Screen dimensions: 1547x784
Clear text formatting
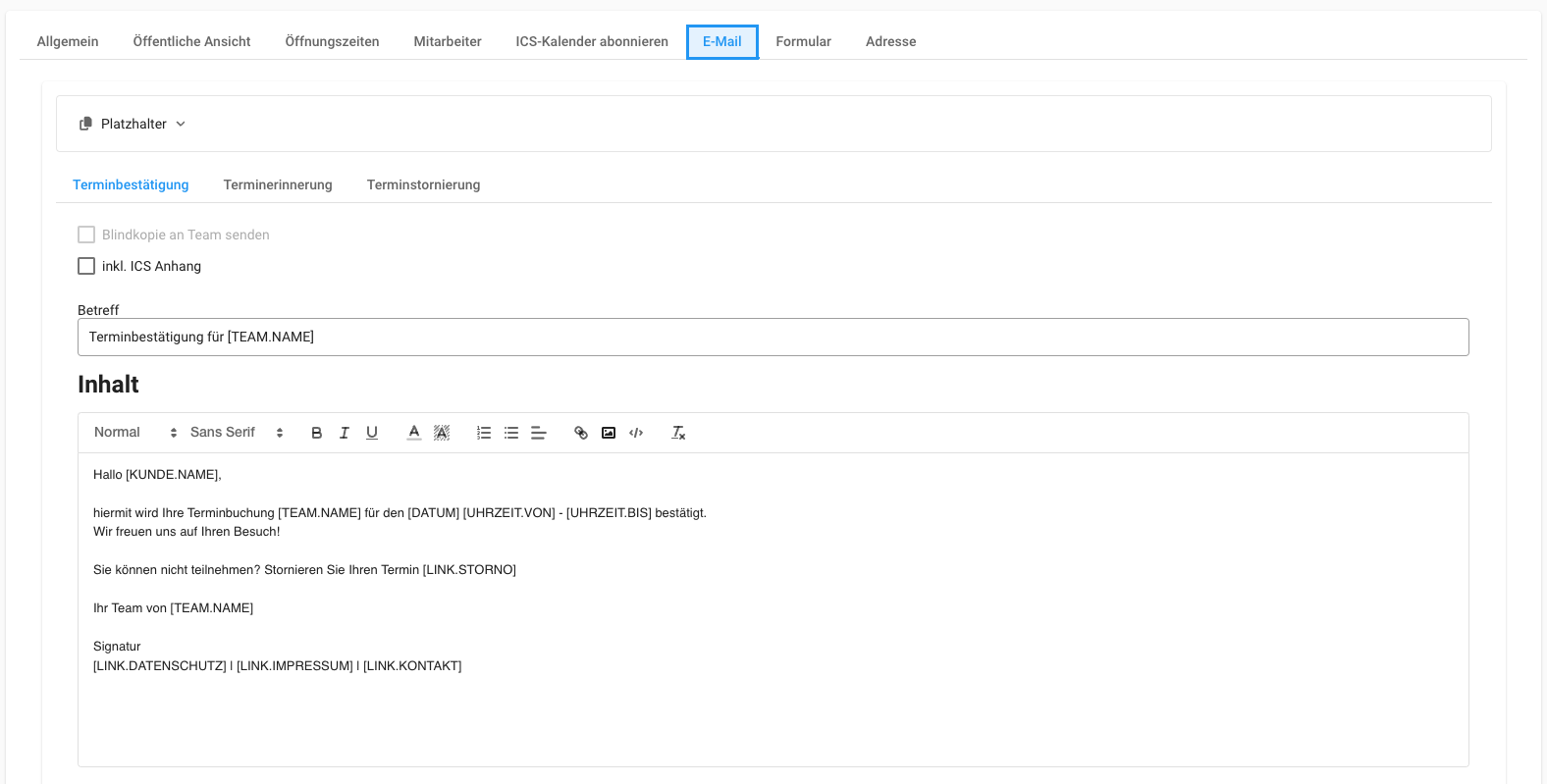(678, 433)
